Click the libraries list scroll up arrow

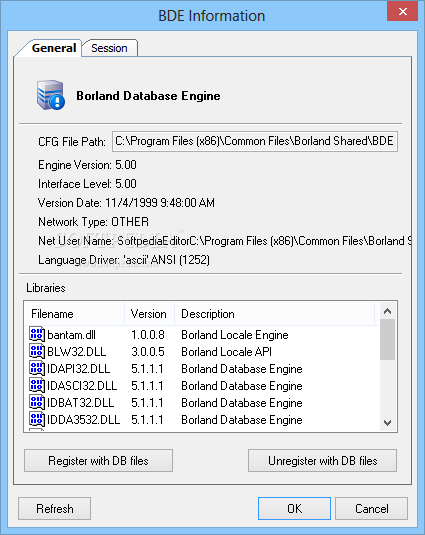tap(387, 311)
